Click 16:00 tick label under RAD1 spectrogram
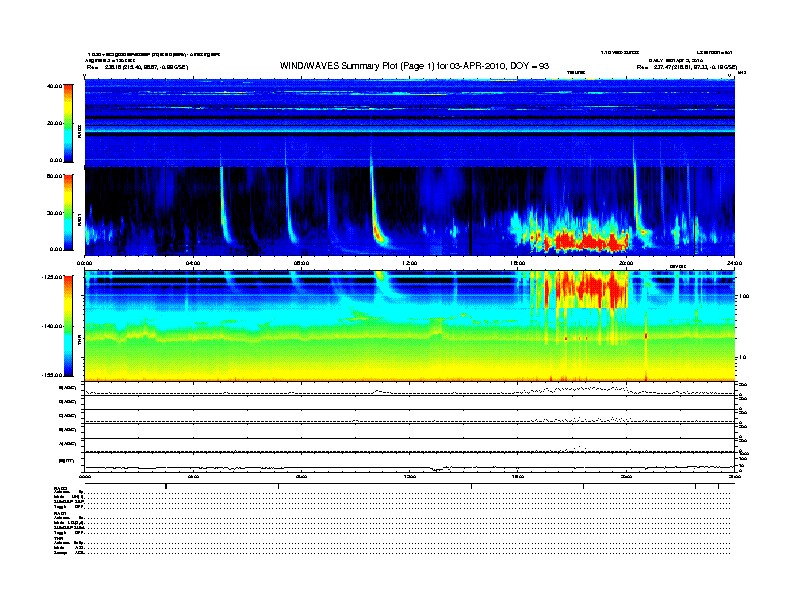 [x=518, y=263]
